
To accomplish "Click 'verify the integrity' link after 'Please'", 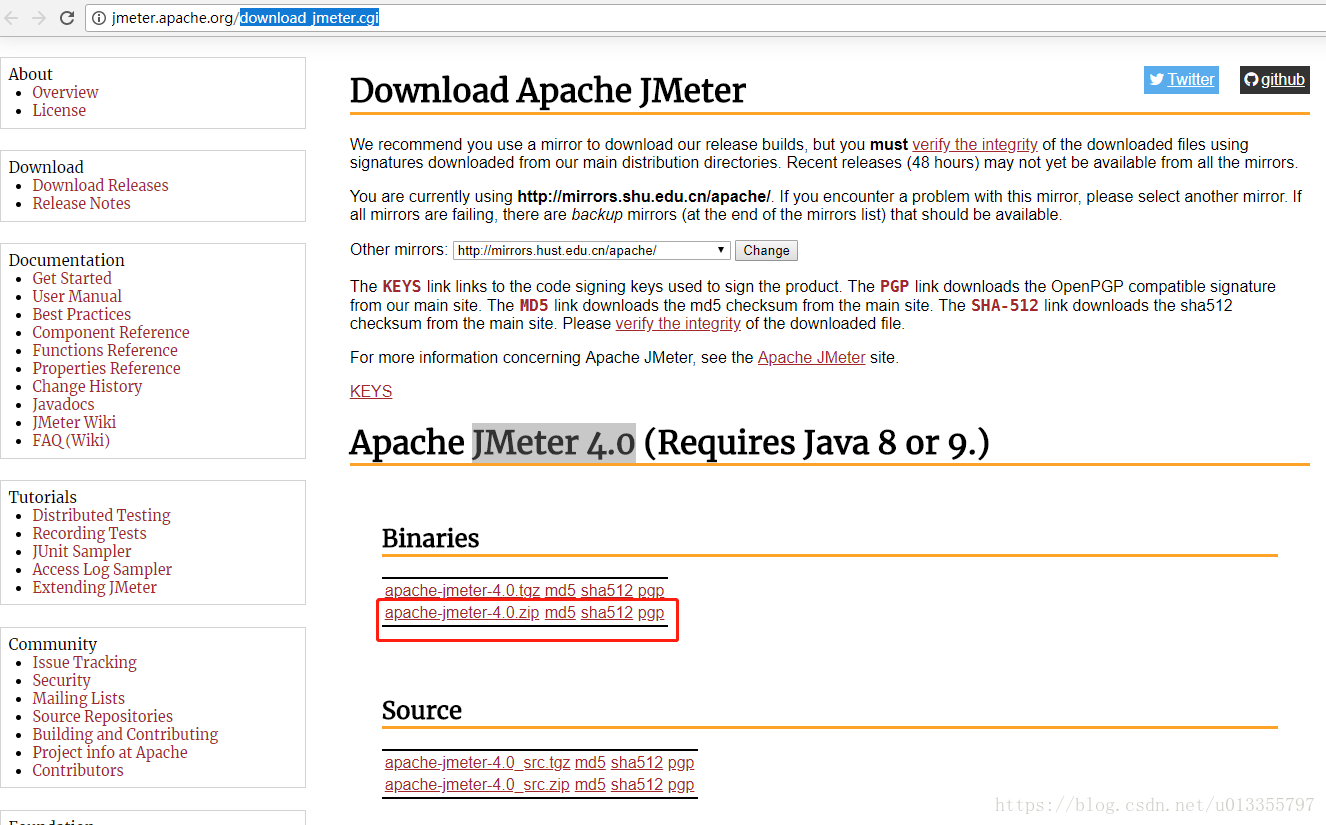I will (x=678, y=323).
